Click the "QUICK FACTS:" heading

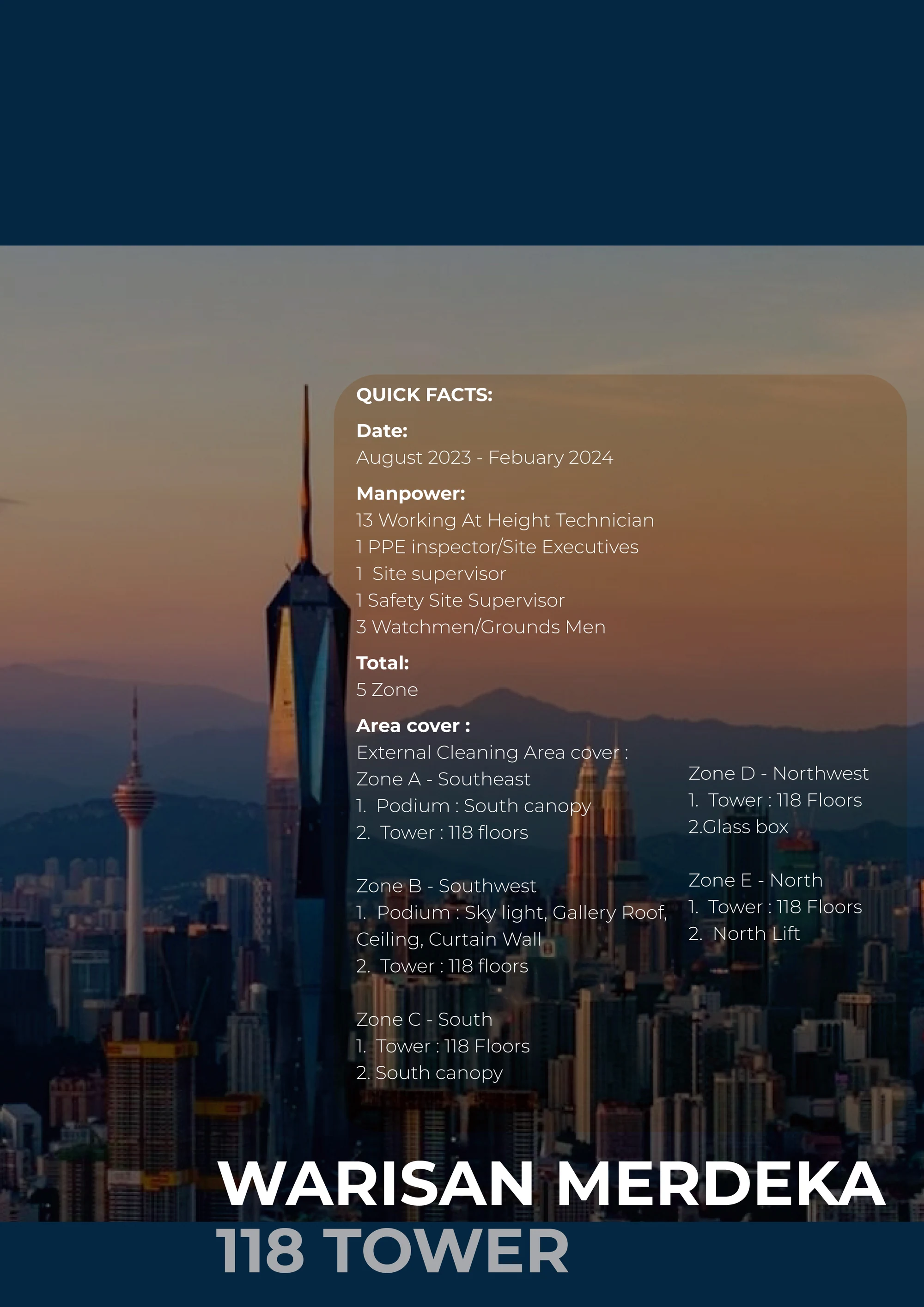pos(424,395)
